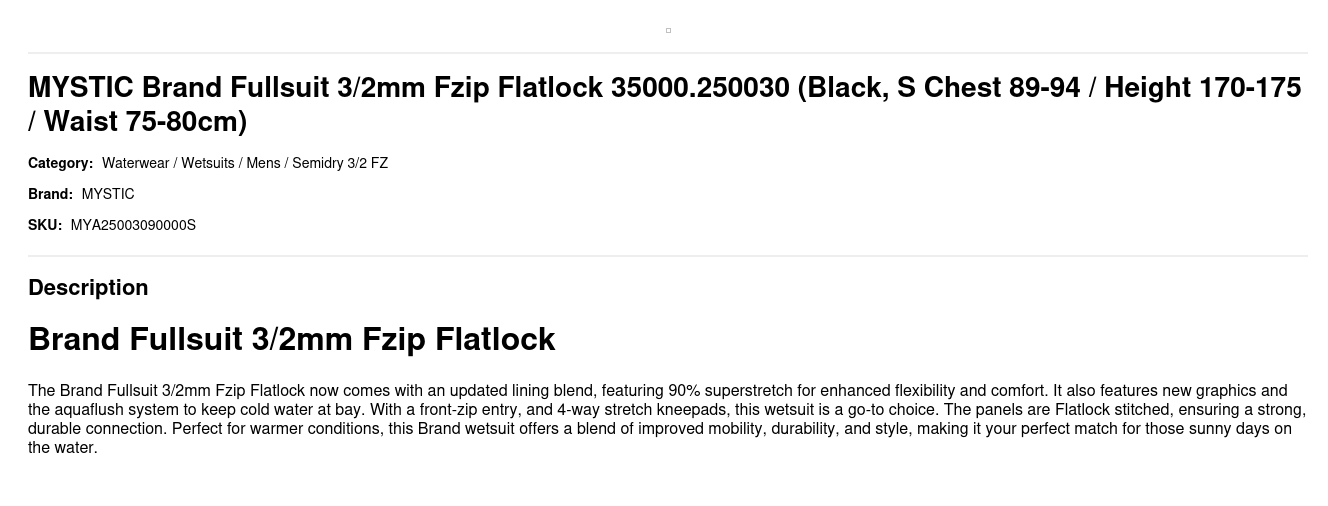Image resolution: width=1328 pixels, height=506 pixels.
Task: Click the Description section heading
Action: (88, 287)
